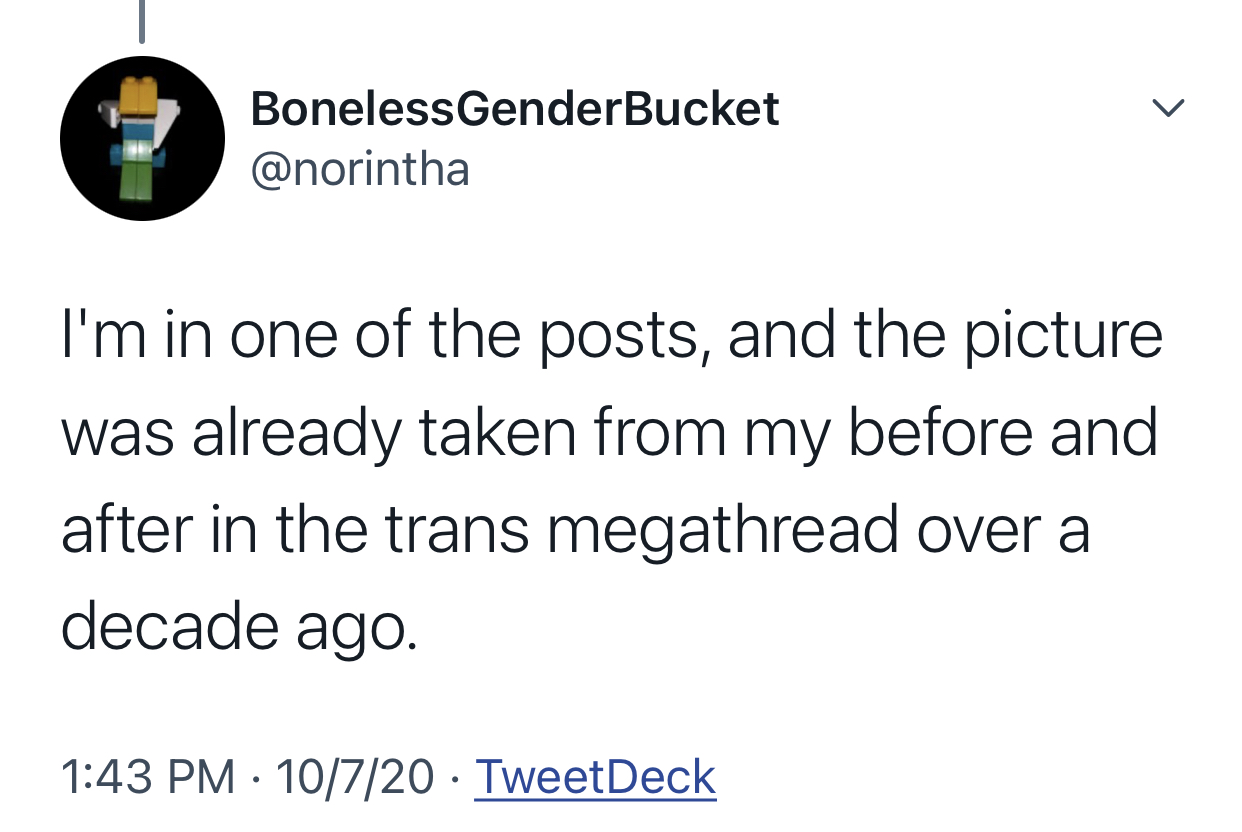This screenshot has height=832, width=1242.
Task: Click the word "trans" in the tweet body
Action: (x=458, y=530)
